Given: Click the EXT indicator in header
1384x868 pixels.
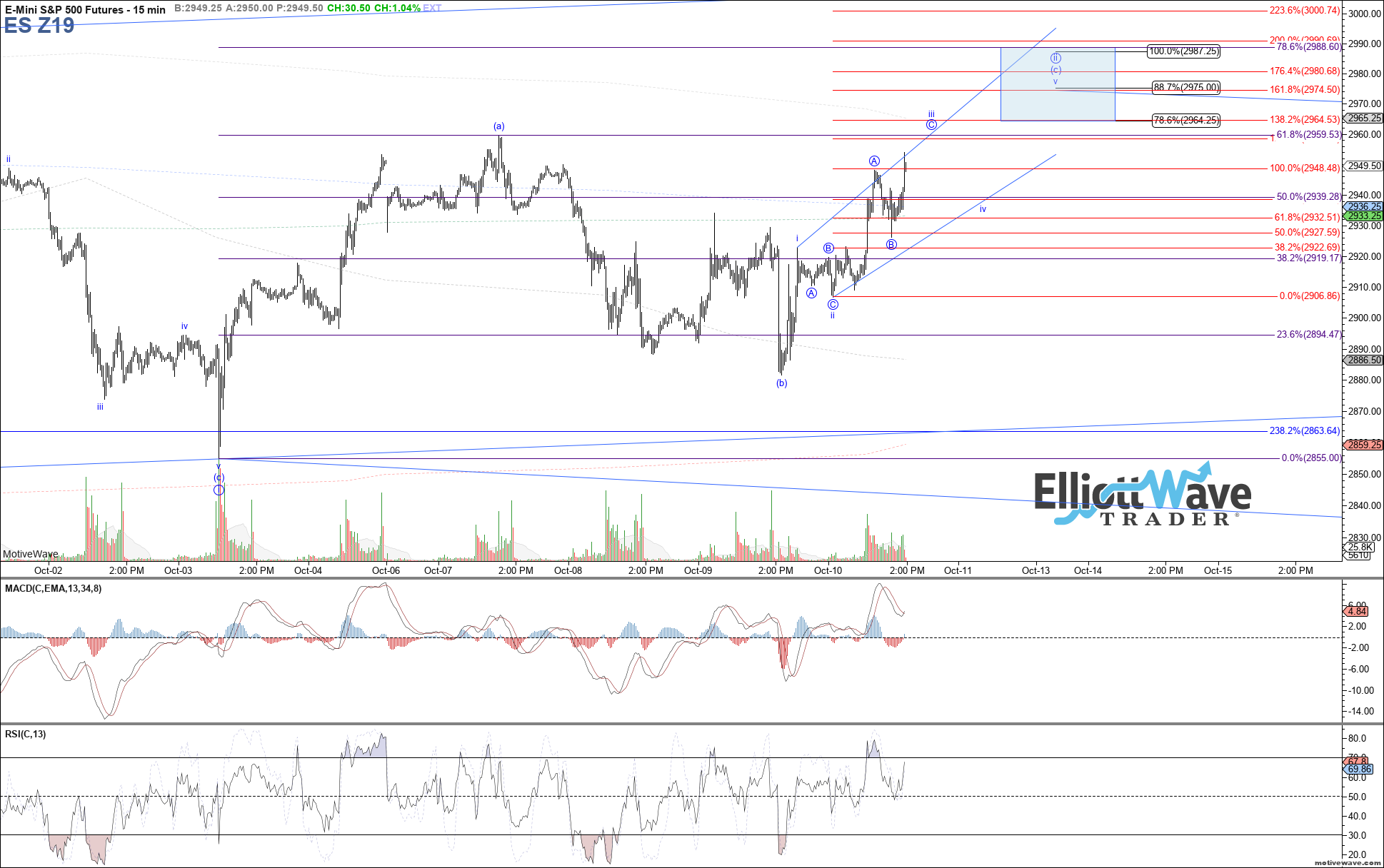Looking at the screenshot, I should tap(432, 8).
